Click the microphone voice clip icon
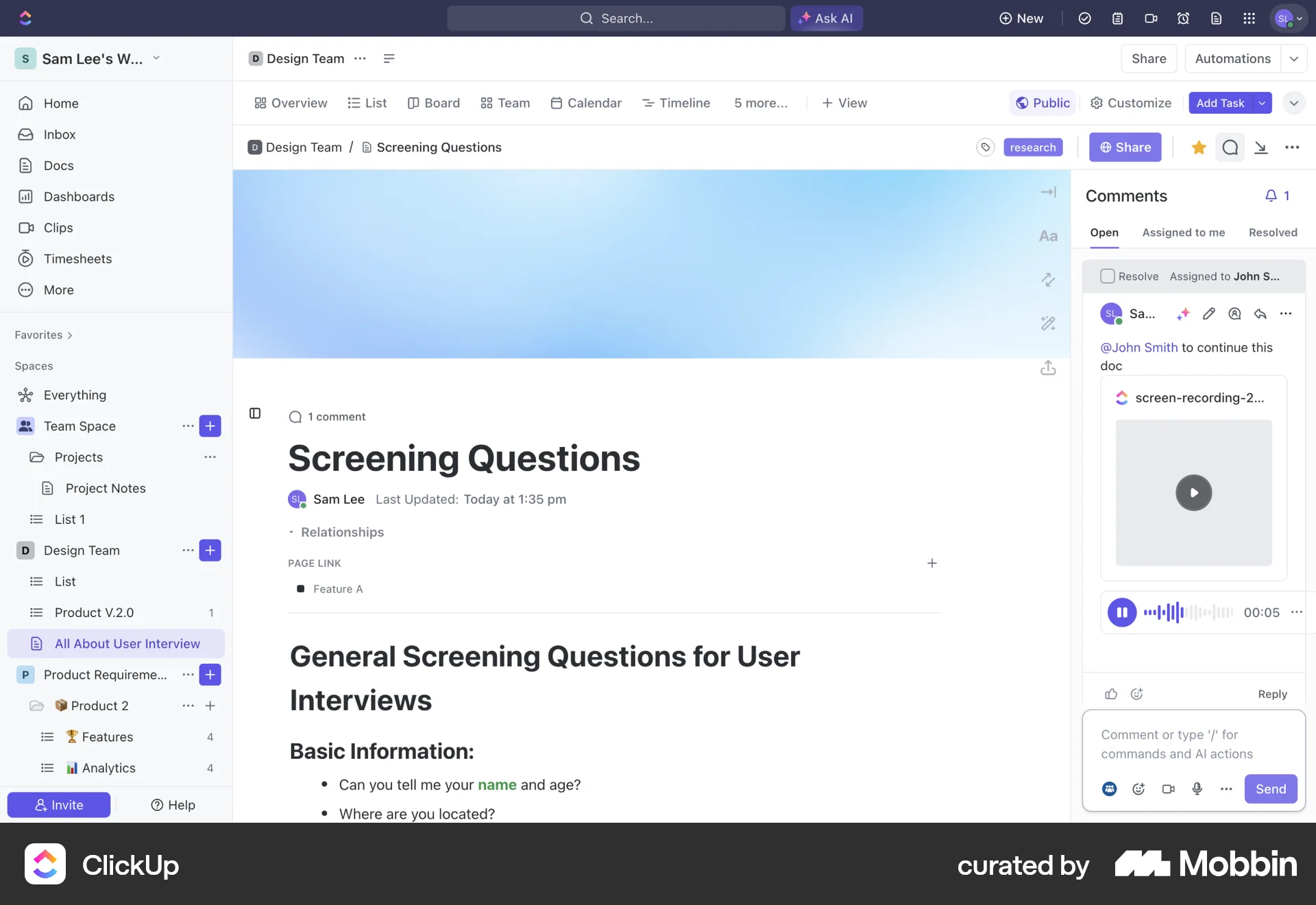Viewport: 1316px width, 905px height. point(1197,789)
